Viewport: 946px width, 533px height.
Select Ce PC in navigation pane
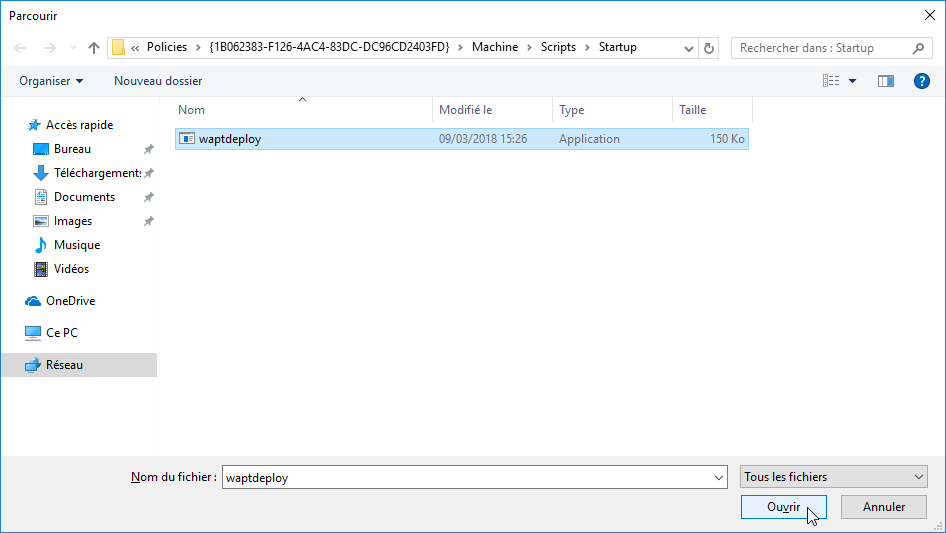(61, 333)
